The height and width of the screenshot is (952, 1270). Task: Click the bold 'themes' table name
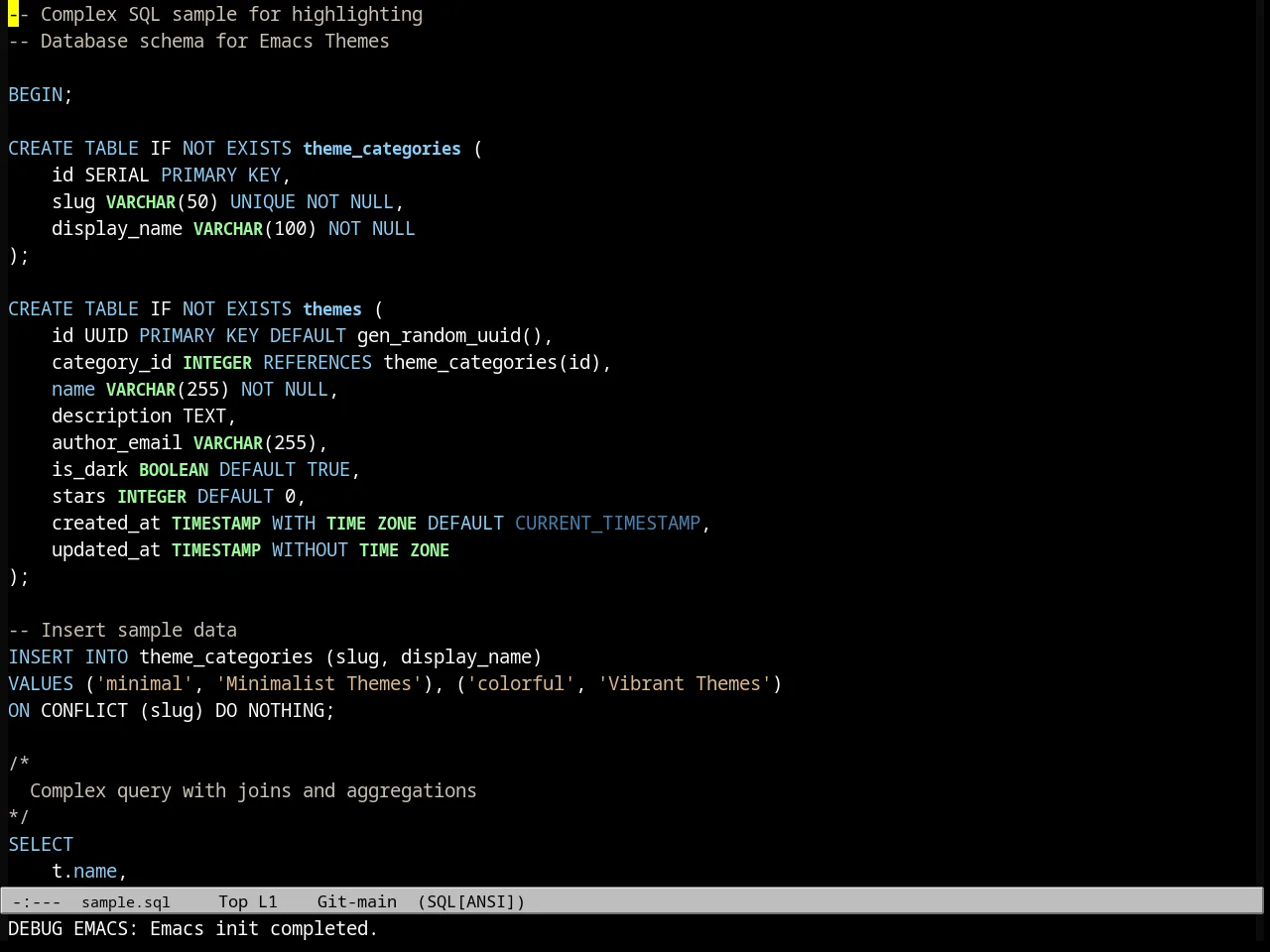[x=332, y=308]
